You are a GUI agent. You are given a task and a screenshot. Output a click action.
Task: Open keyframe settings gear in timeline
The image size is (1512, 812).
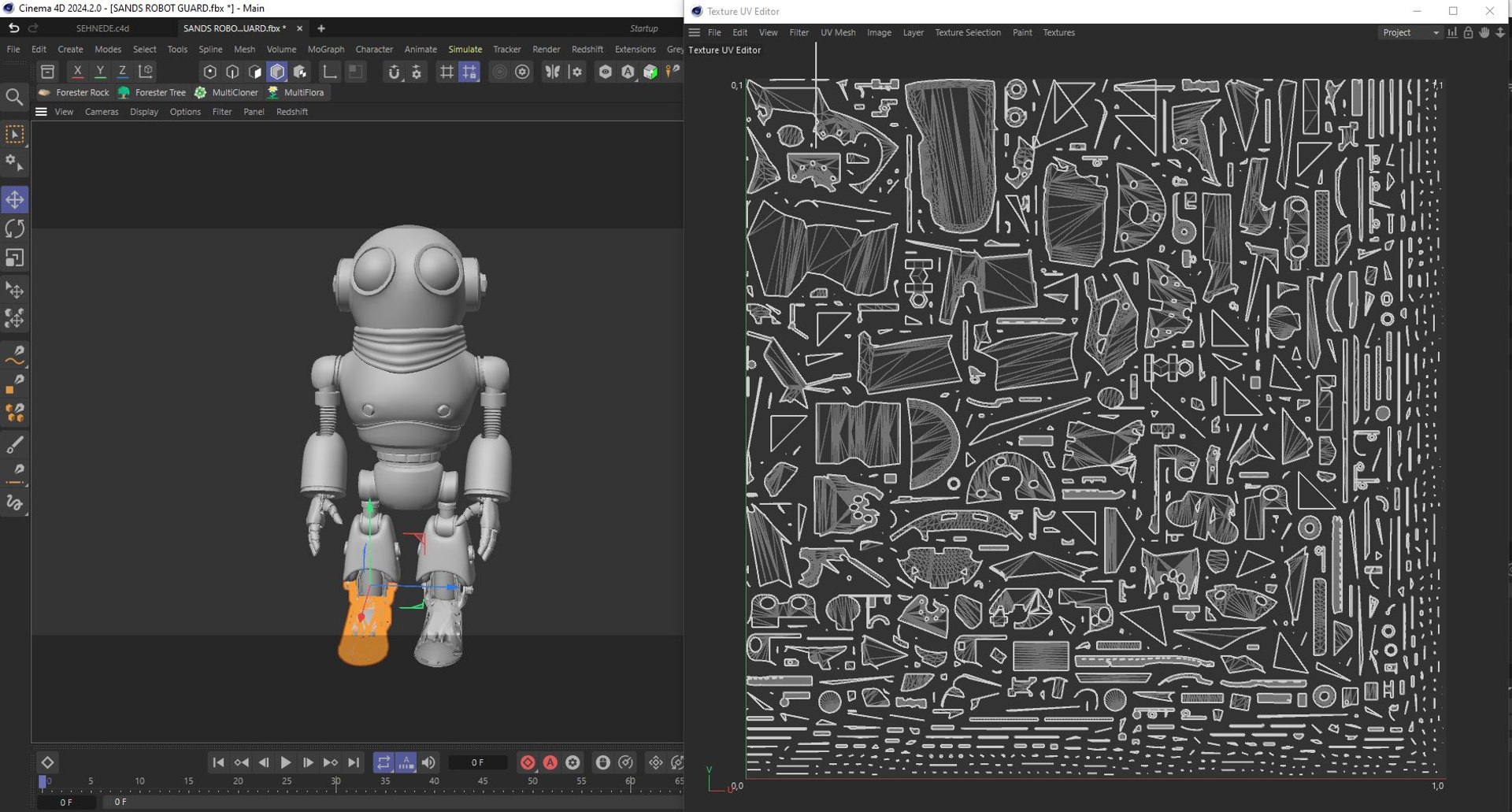point(573,762)
